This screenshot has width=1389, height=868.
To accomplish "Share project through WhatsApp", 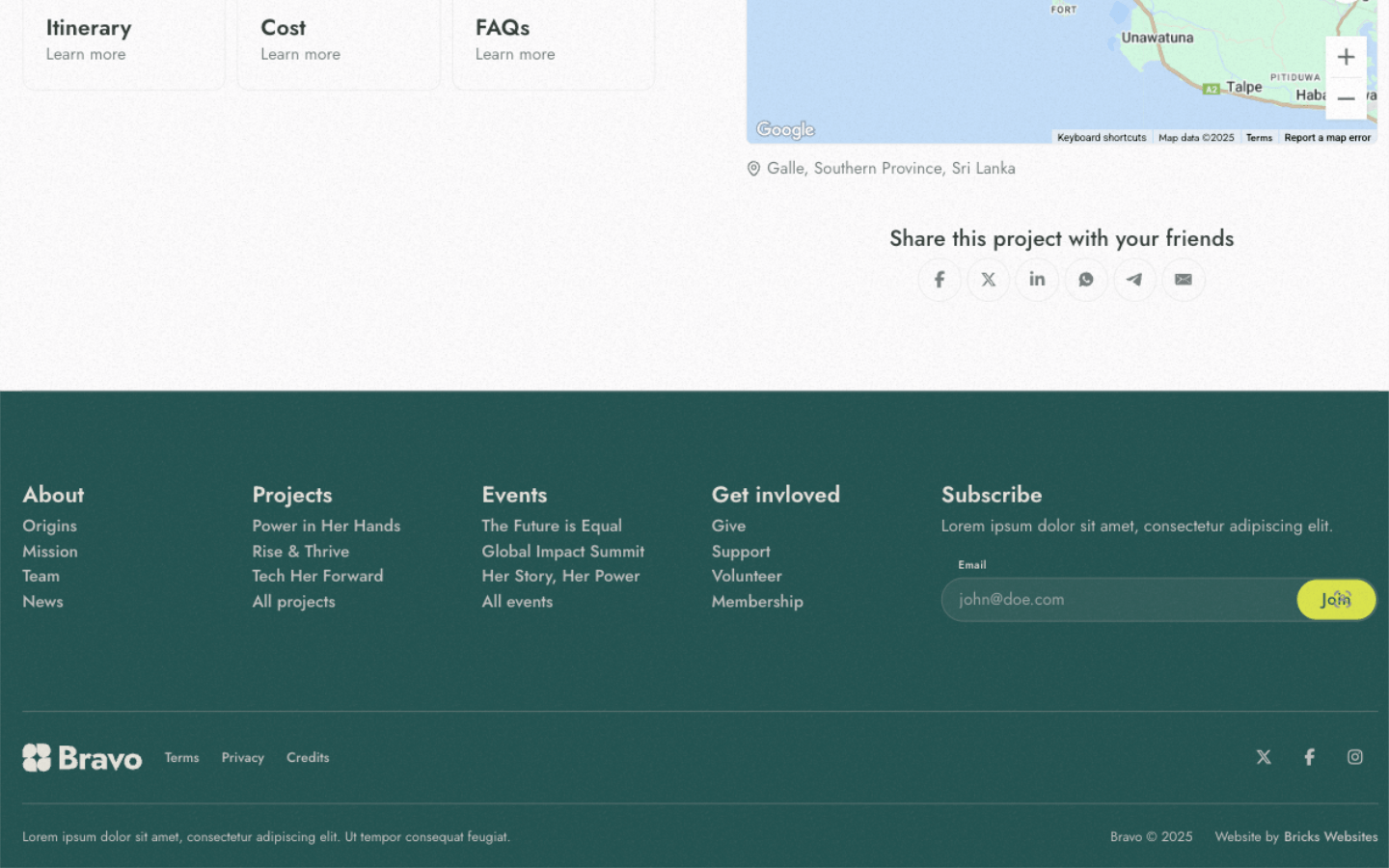I will click(x=1086, y=280).
